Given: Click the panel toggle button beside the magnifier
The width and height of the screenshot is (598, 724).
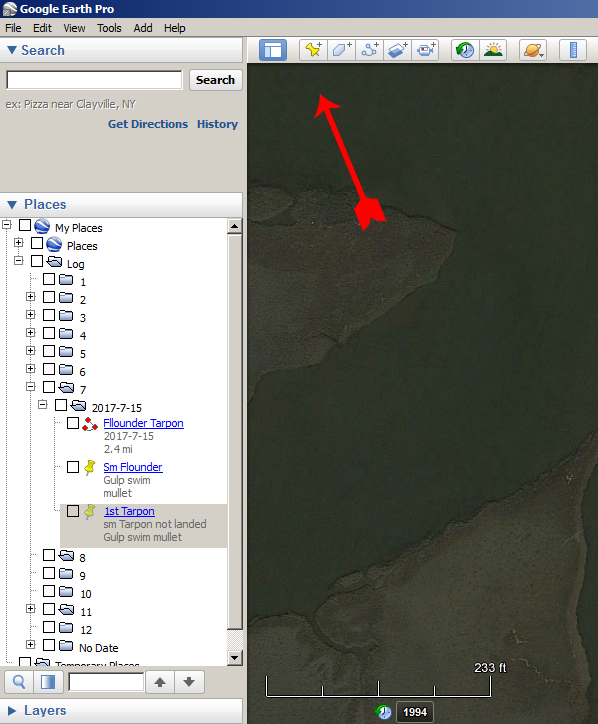Looking at the screenshot, I should click(x=48, y=682).
